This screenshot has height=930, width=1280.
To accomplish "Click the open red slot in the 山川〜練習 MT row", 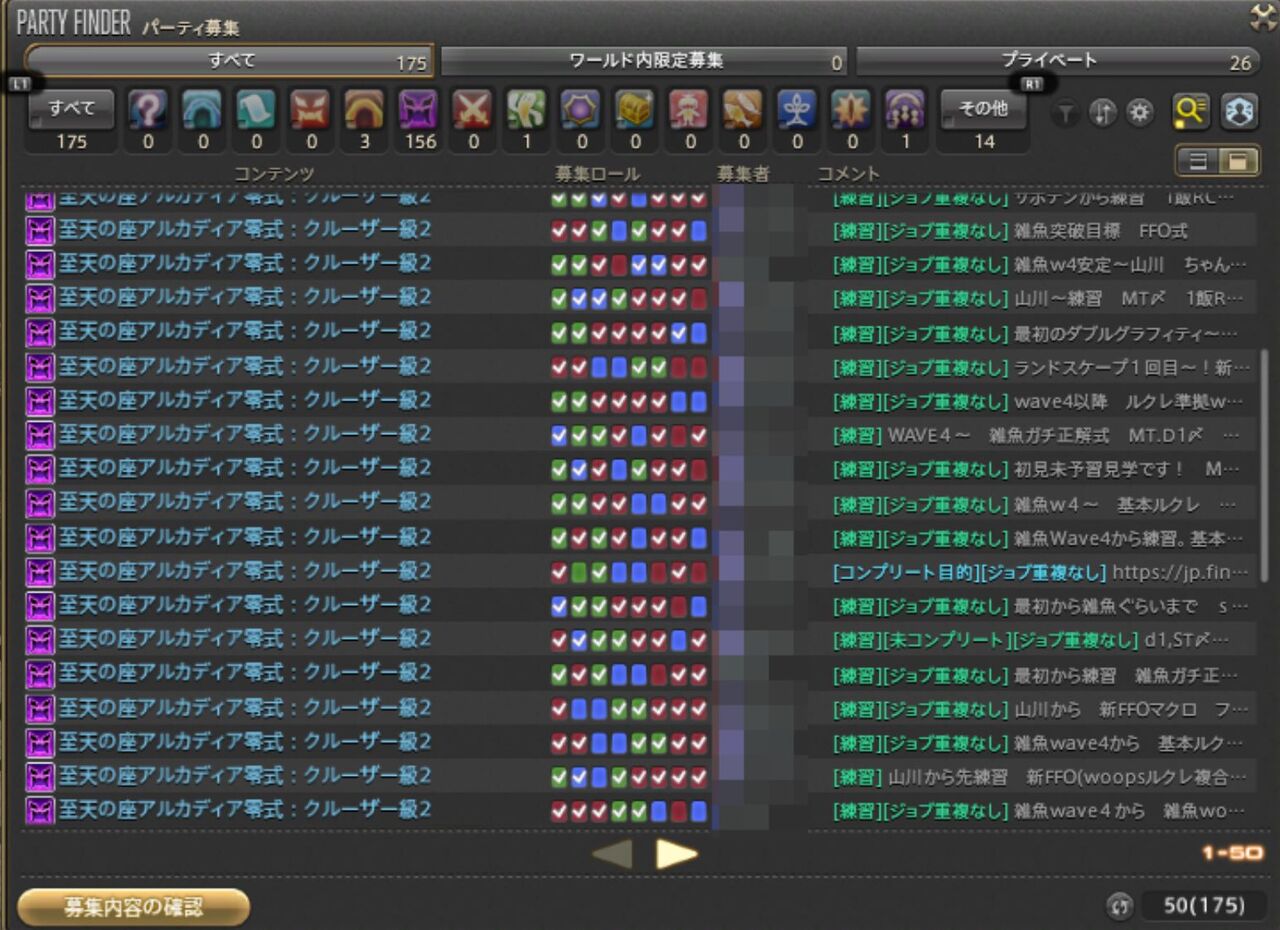I will (x=699, y=299).
